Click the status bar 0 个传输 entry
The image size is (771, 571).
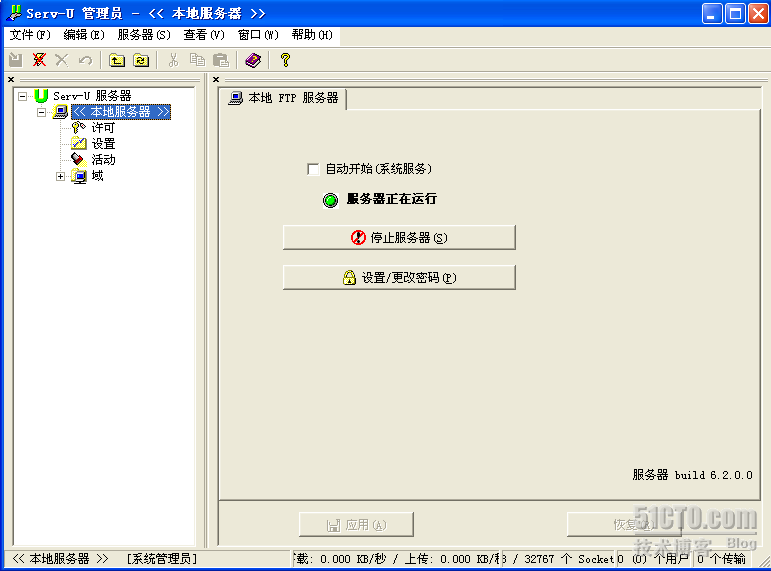point(721,559)
